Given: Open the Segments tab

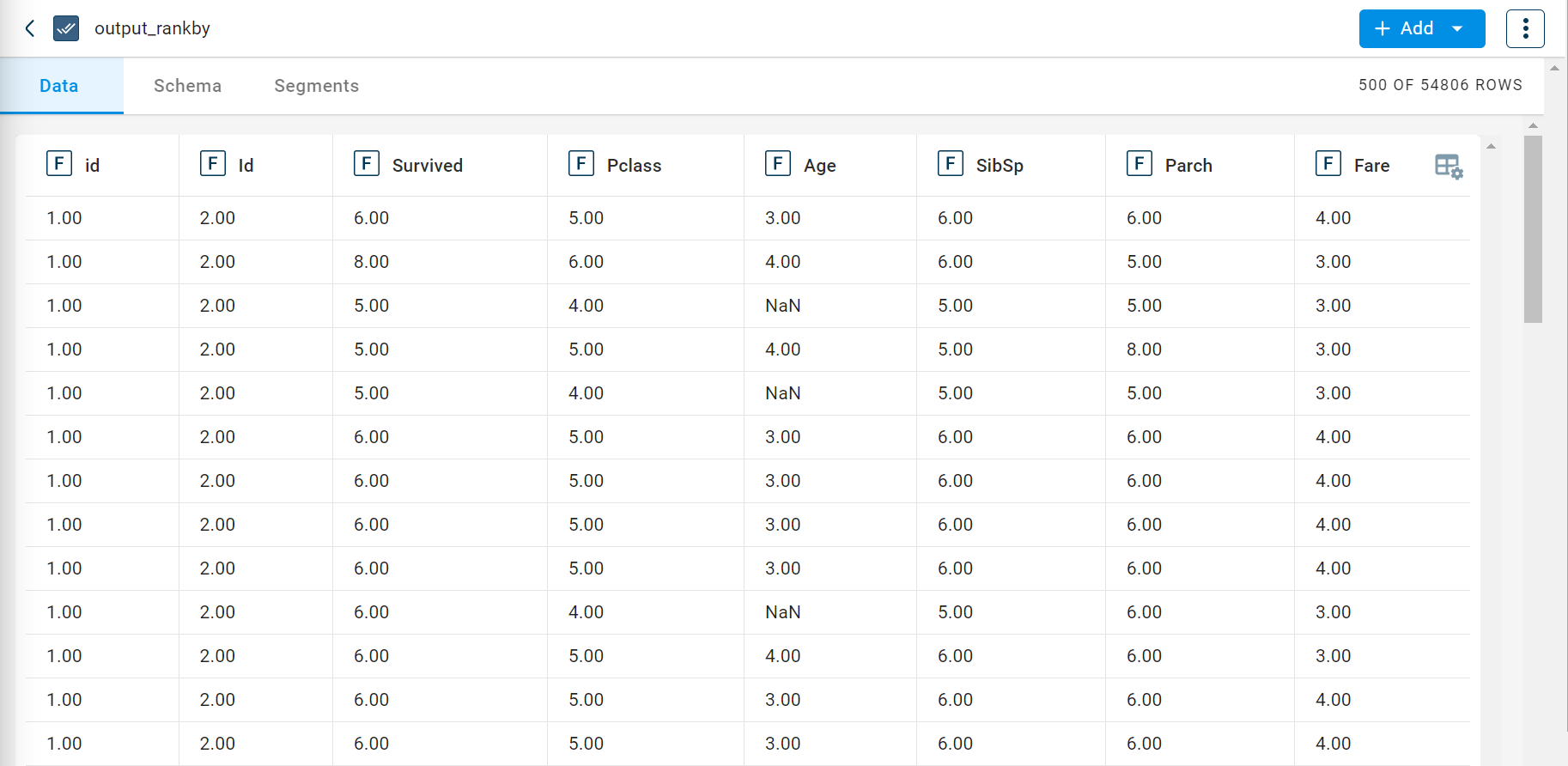Looking at the screenshot, I should tap(316, 86).
